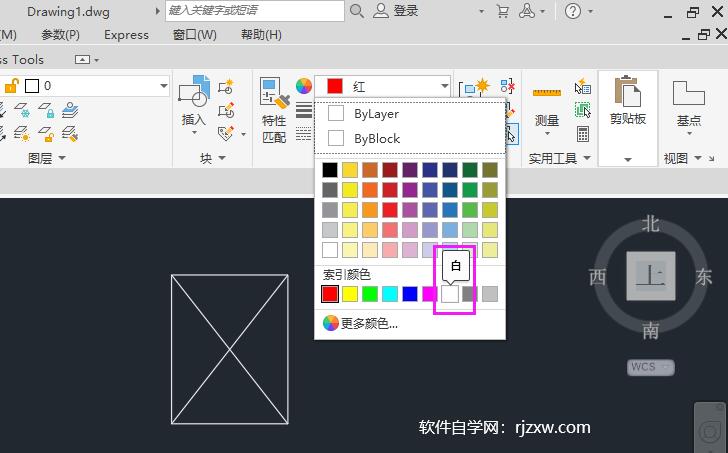
Task: Click the Create Block icon
Action: (x=226, y=86)
